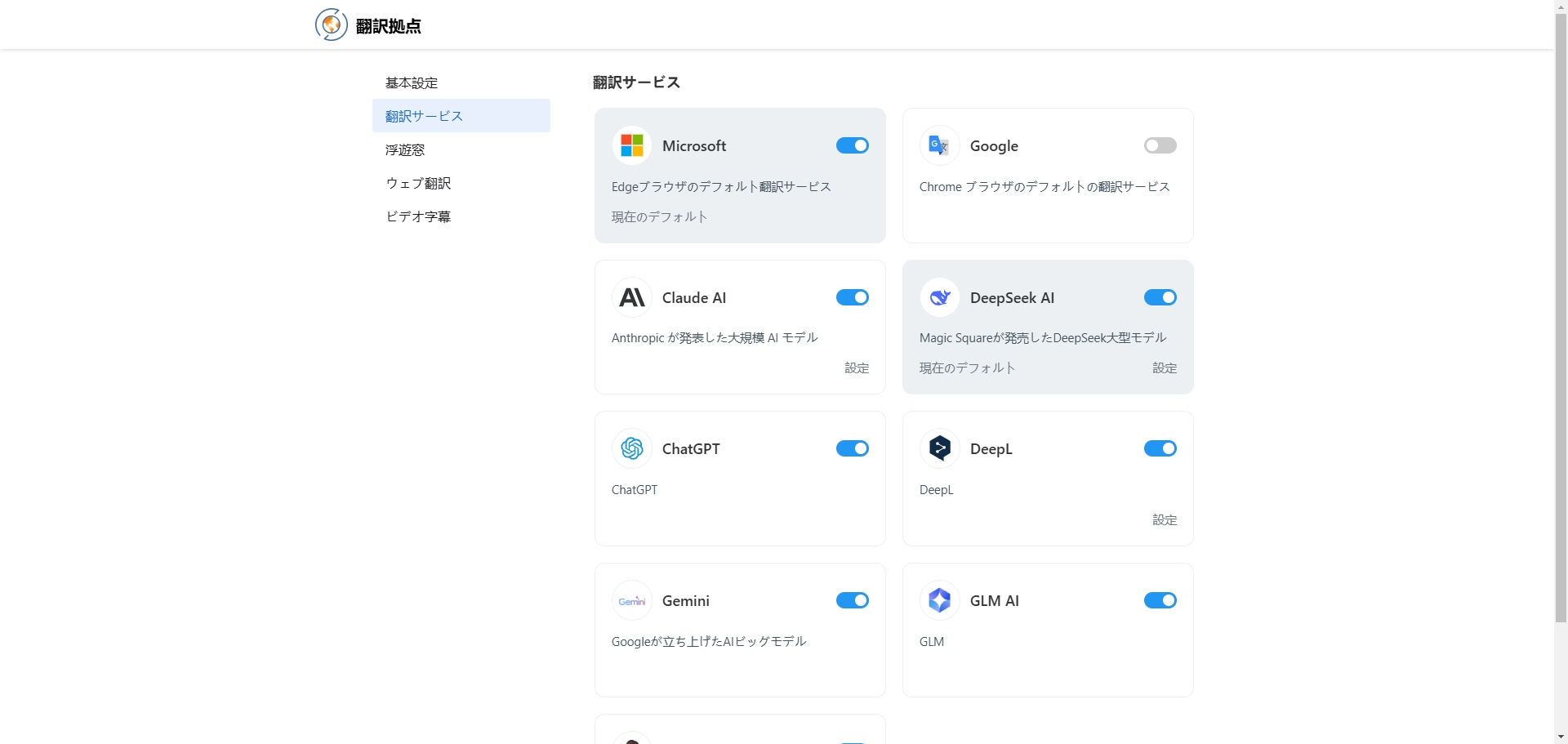Click the Microsoft logo icon
This screenshot has height=744, width=1568.
632,146
